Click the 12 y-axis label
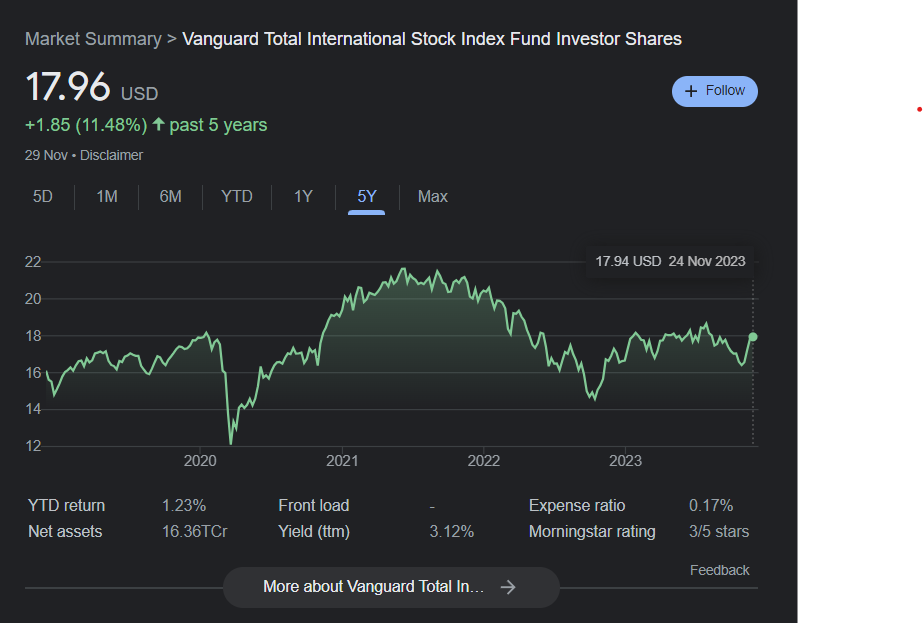The image size is (923, 623). coord(33,446)
